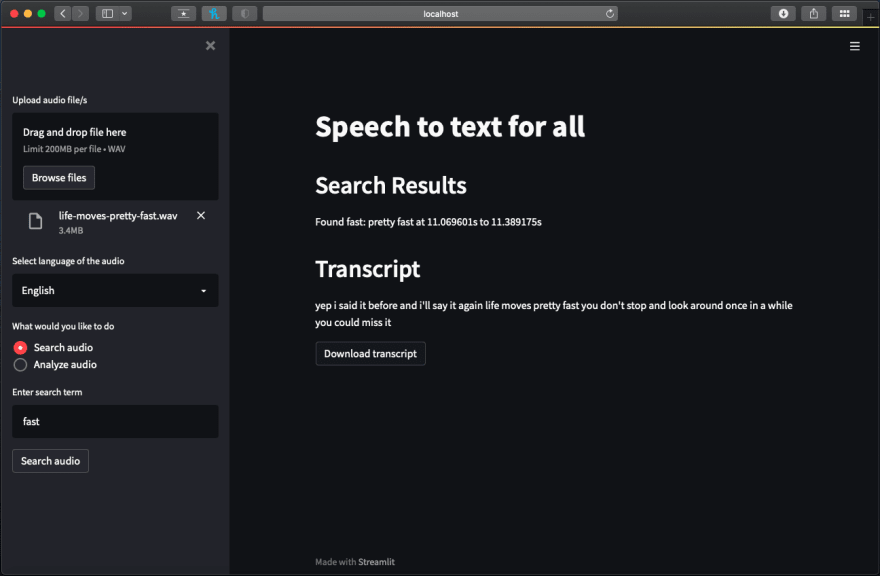Viewport: 880px width, 576px height.
Task: Show the Safari tab overview grid
Action: 844,13
